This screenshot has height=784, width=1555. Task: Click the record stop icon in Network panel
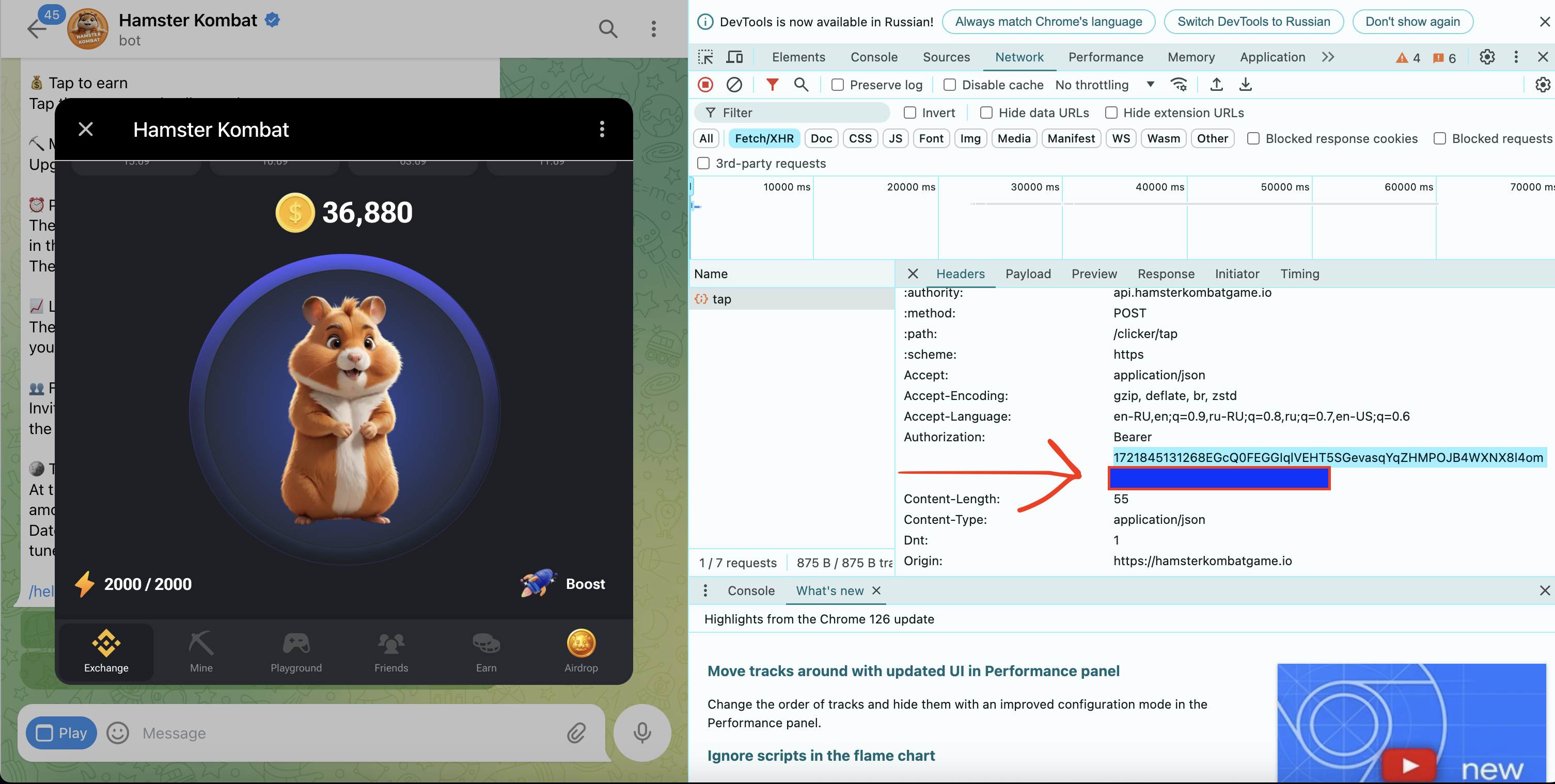(x=706, y=84)
